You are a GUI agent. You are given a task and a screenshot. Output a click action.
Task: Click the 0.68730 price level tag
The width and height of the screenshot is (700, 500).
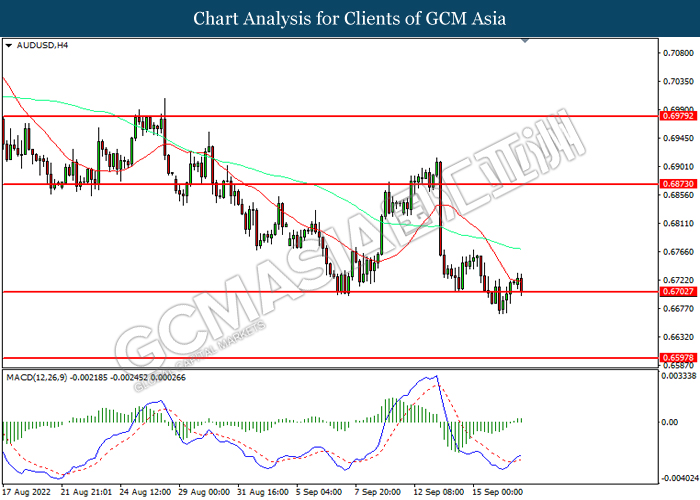(679, 184)
